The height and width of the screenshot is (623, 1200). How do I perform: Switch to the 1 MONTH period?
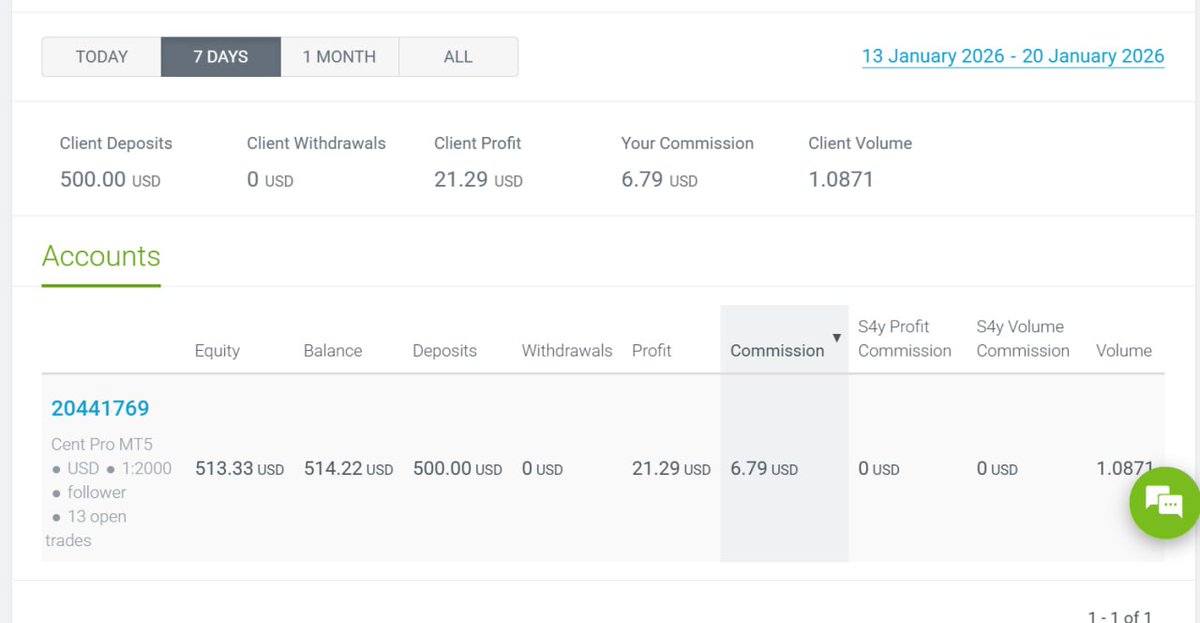click(x=339, y=57)
